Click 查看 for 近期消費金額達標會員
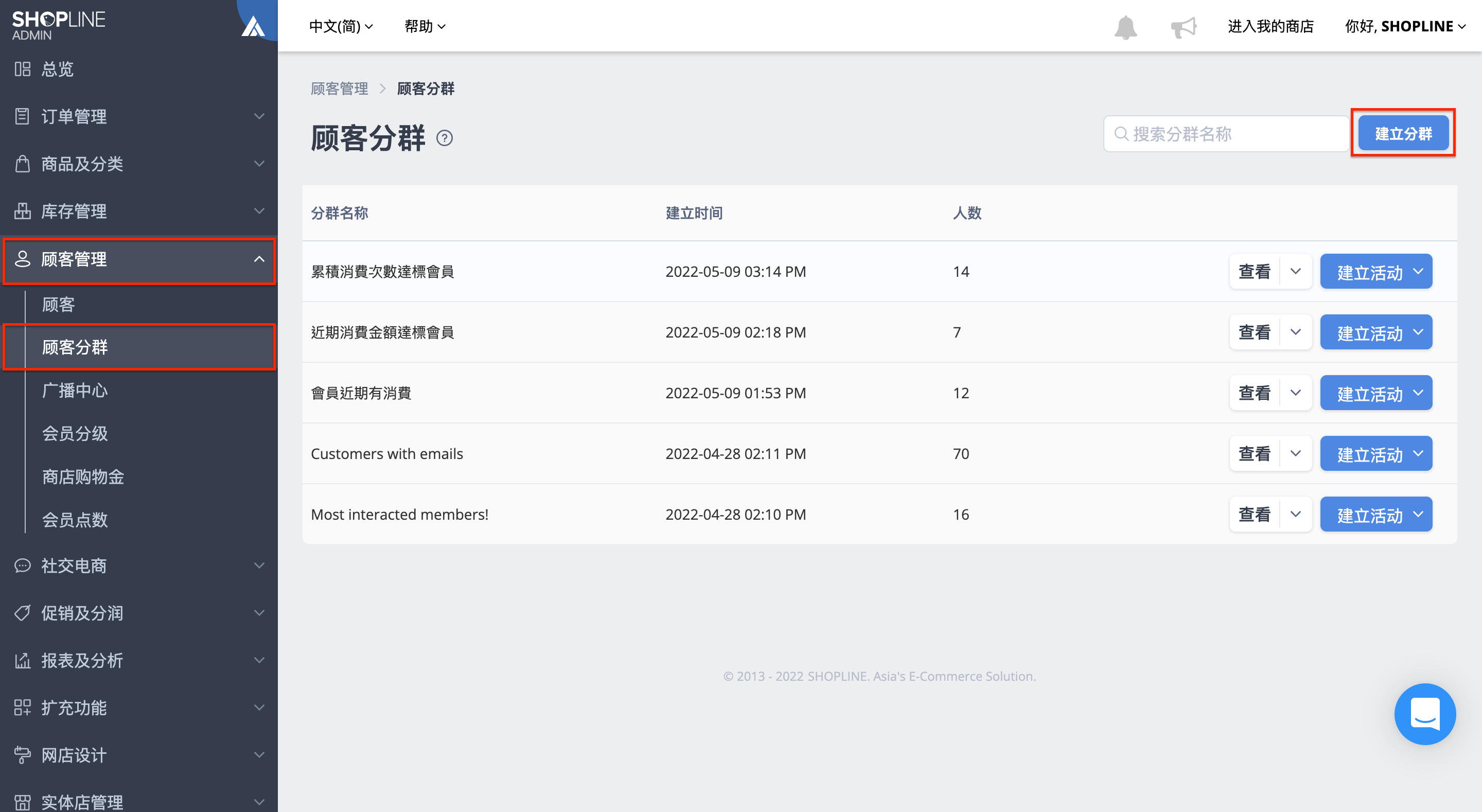1482x812 pixels. coord(1255,332)
